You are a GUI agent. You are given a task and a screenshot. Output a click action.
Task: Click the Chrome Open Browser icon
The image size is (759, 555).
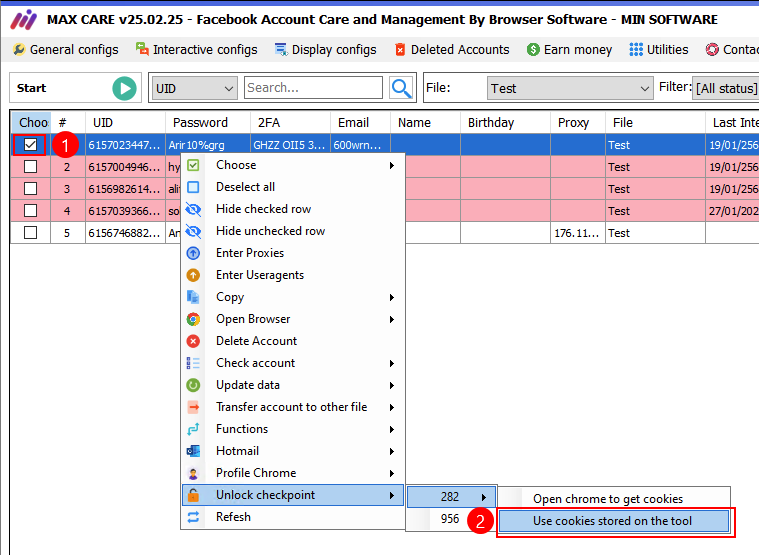coord(193,319)
